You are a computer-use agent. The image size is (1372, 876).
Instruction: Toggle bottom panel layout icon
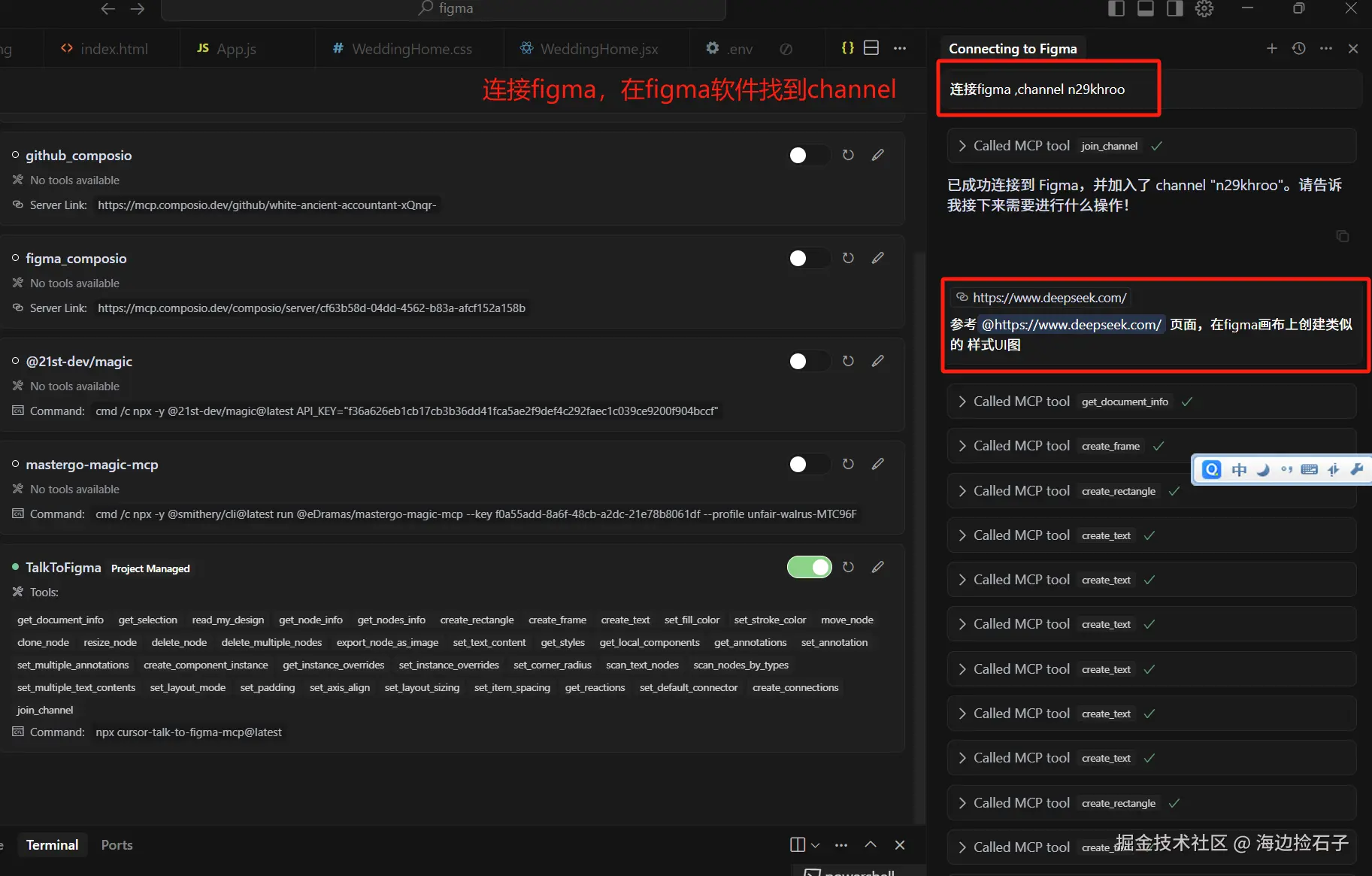(x=1146, y=8)
